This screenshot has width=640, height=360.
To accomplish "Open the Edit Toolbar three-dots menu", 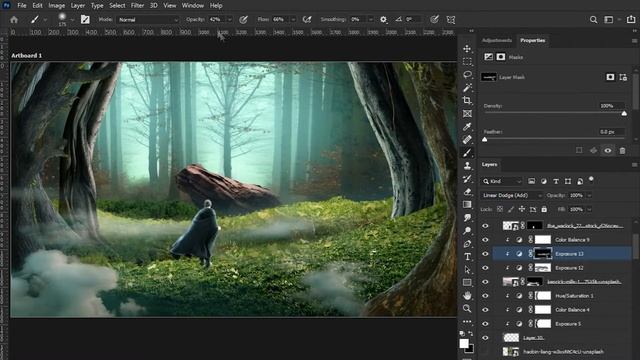I will click(467, 322).
